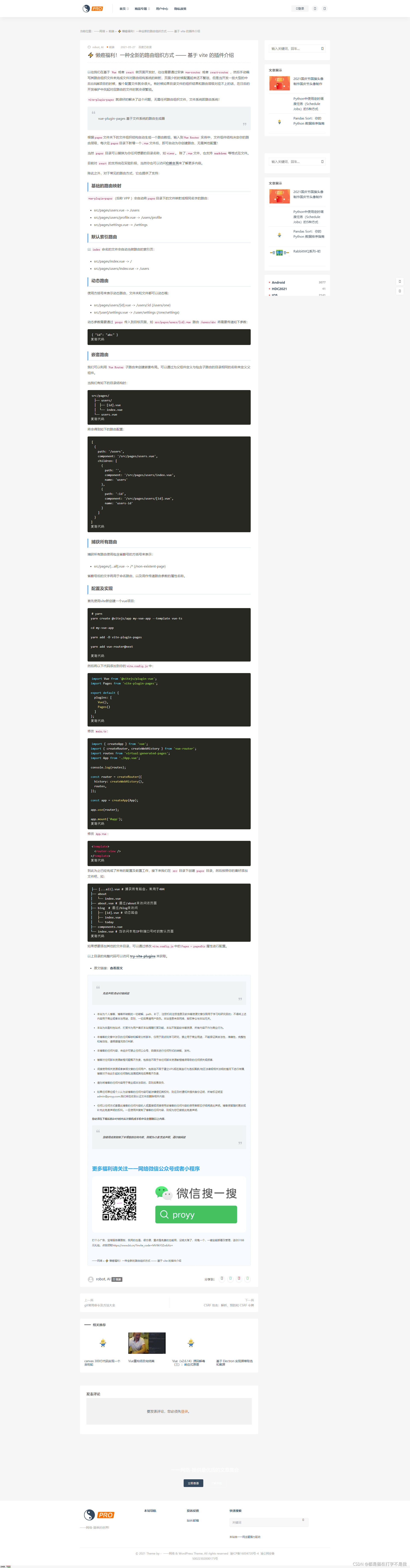Open the Vue重构项目完结篇 video thumbnail
The height and width of the screenshot is (1568, 410).
tap(147, 1343)
